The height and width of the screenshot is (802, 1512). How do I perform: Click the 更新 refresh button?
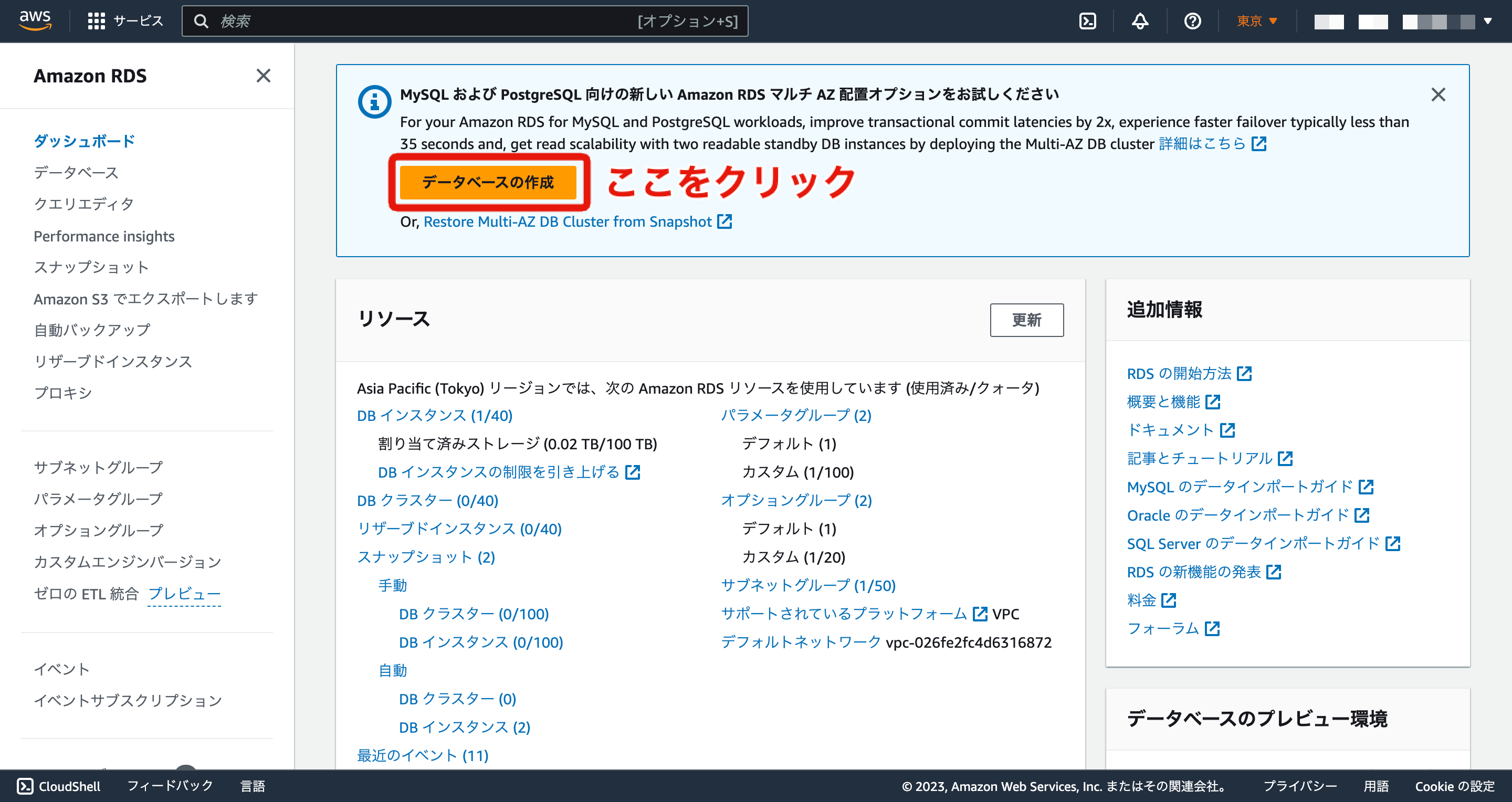(x=1026, y=320)
